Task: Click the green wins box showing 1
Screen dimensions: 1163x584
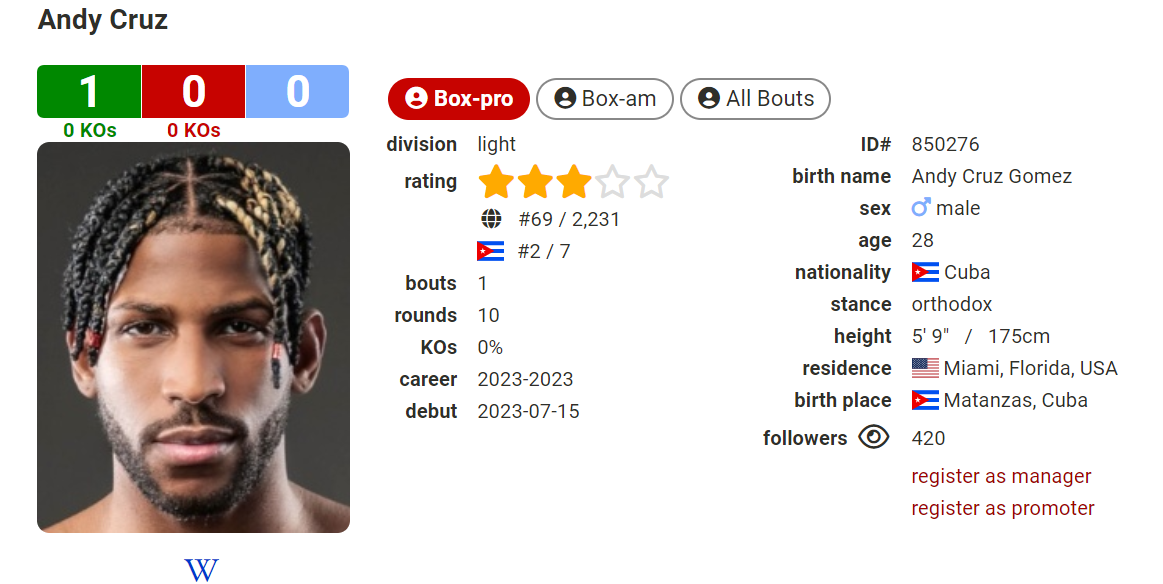Action: click(x=89, y=91)
